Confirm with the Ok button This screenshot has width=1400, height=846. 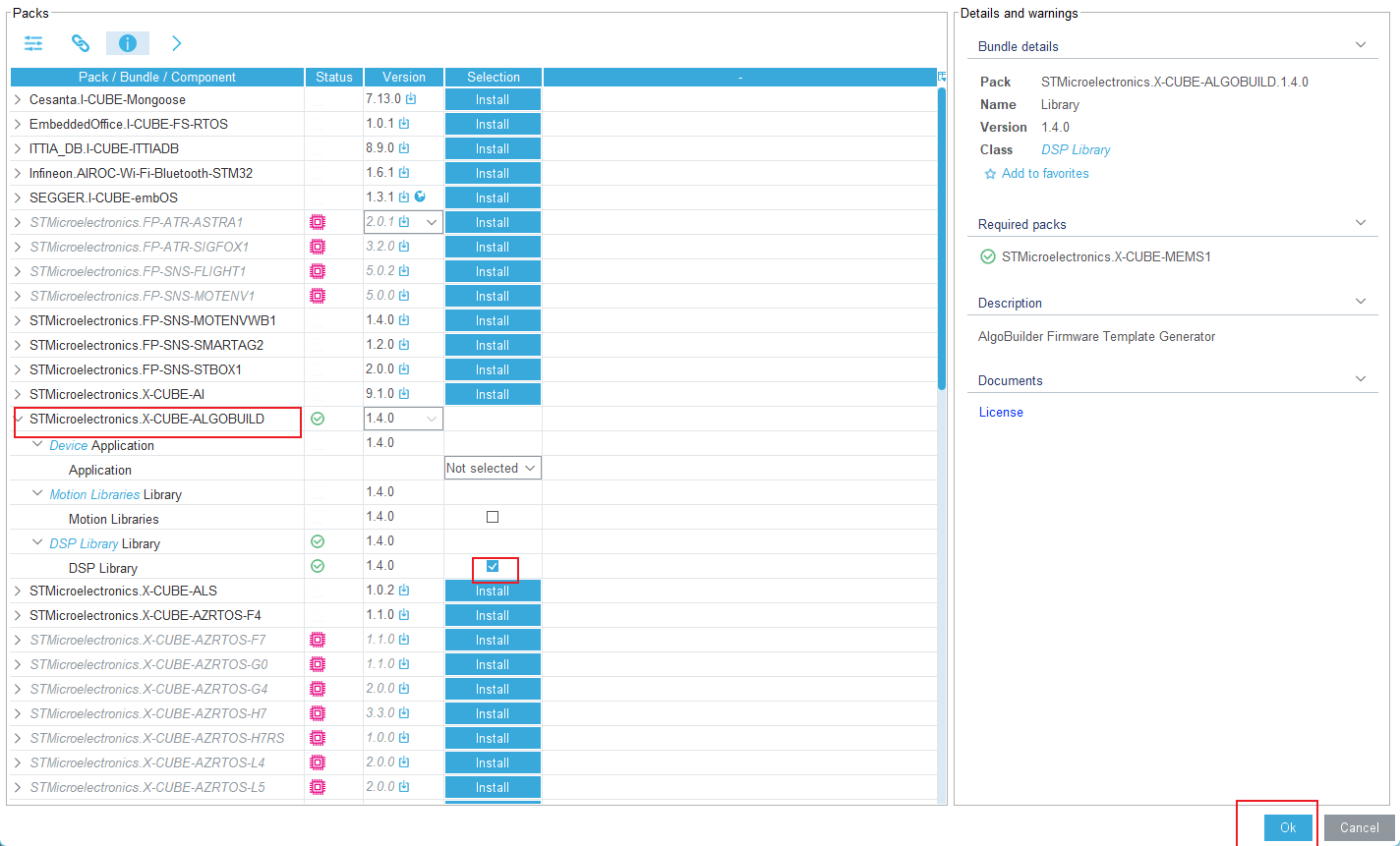[1288, 827]
